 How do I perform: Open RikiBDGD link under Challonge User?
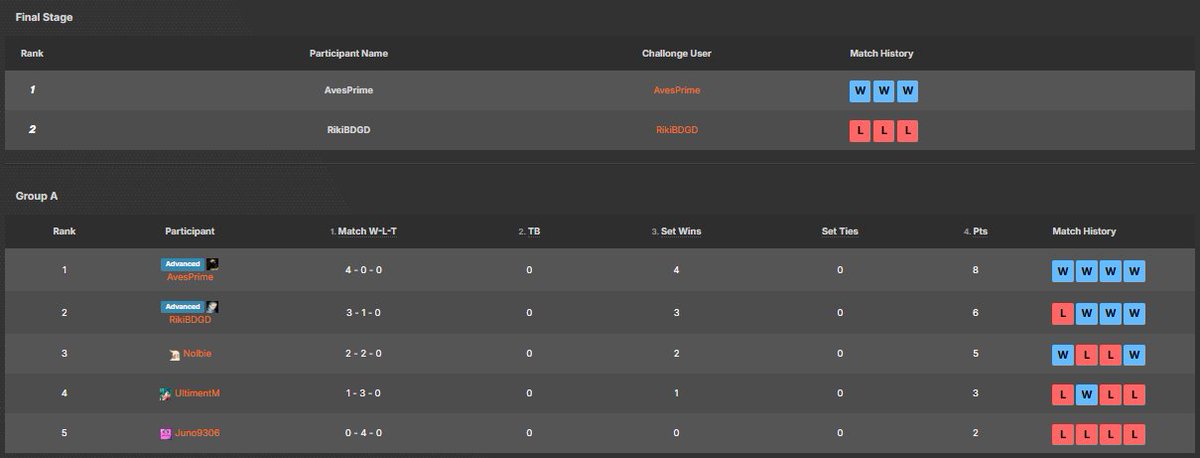[677, 130]
